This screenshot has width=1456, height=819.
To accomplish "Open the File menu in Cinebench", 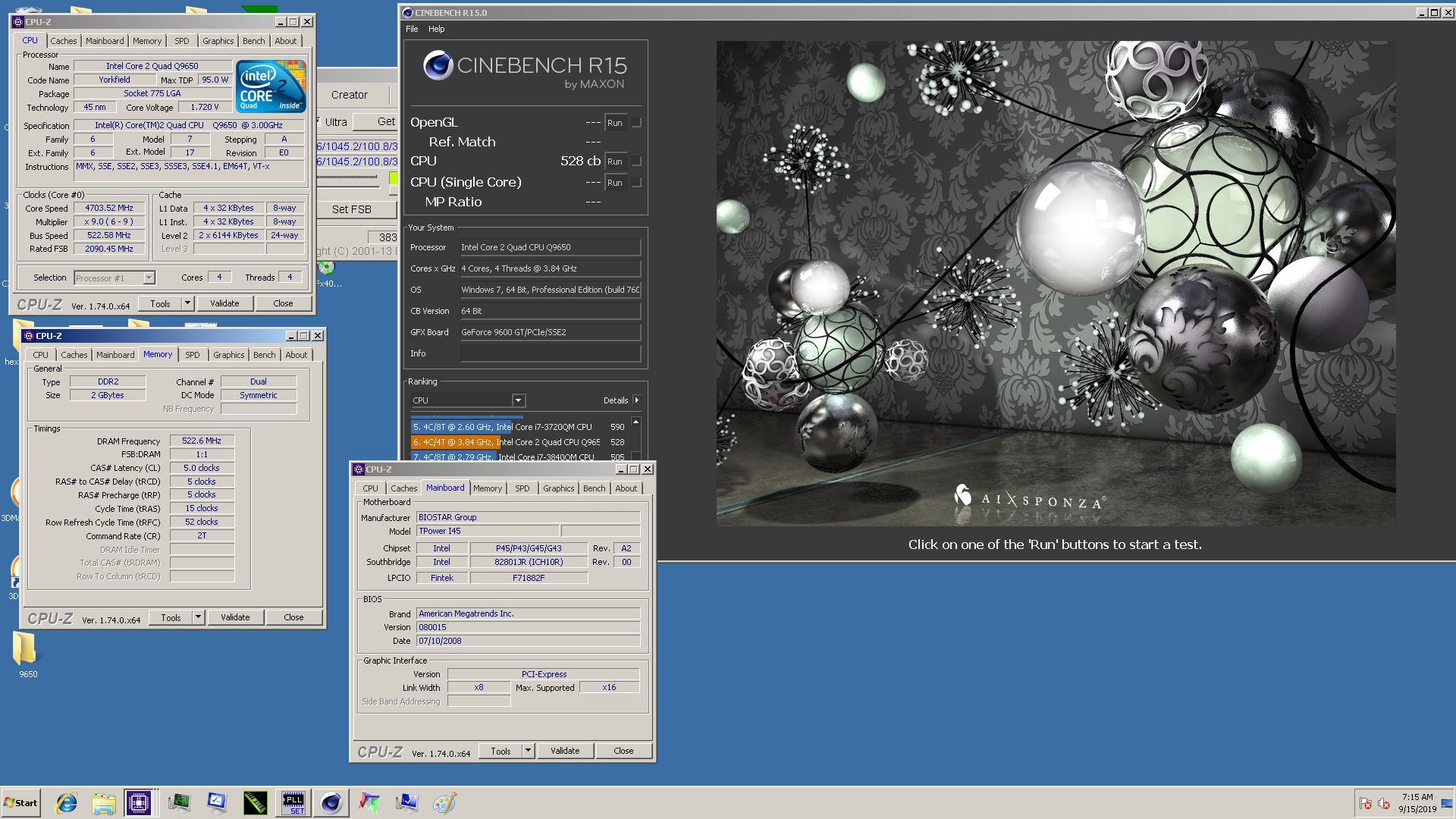I will [x=412, y=29].
